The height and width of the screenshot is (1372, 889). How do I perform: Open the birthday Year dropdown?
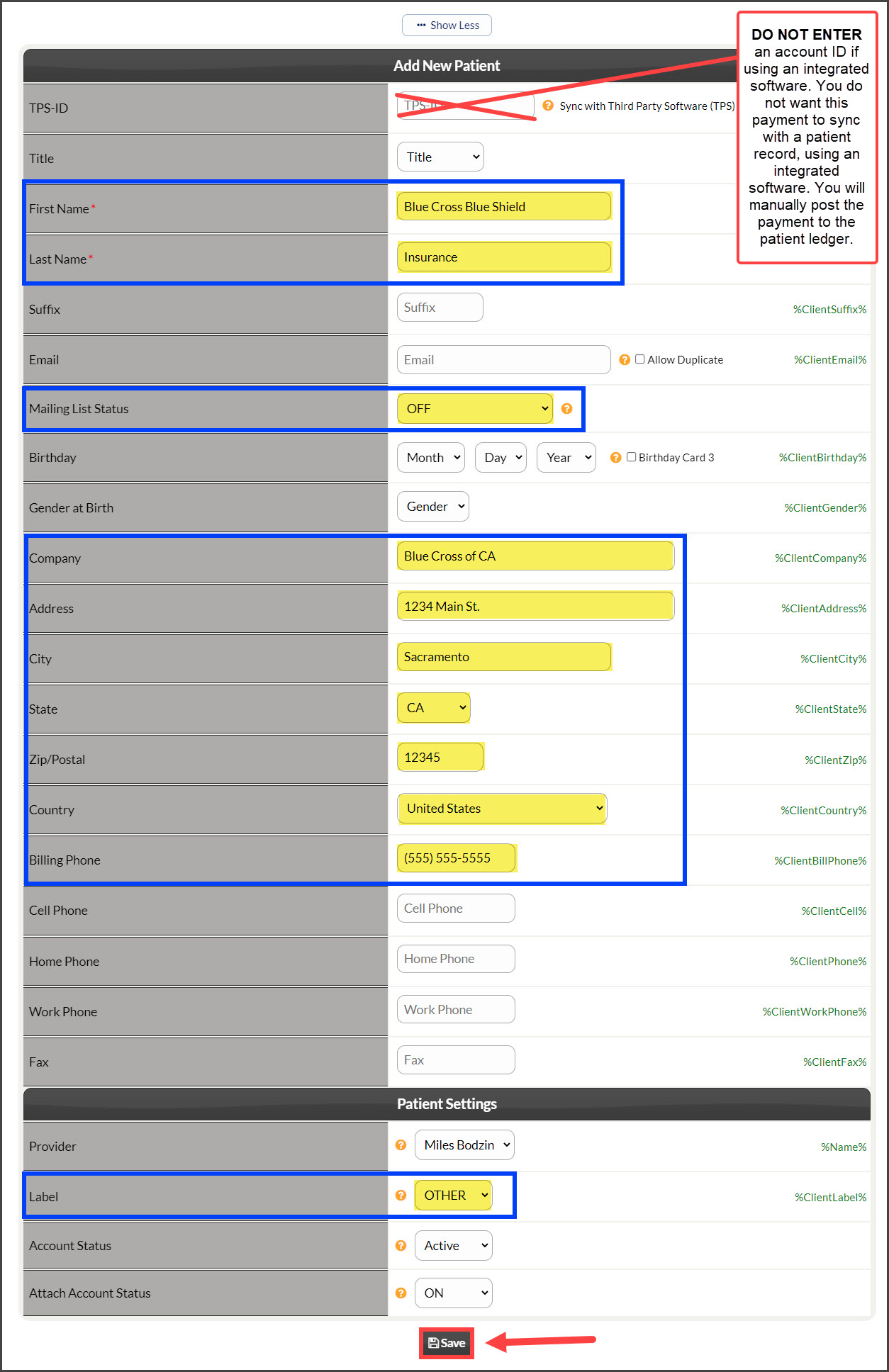[566, 458]
